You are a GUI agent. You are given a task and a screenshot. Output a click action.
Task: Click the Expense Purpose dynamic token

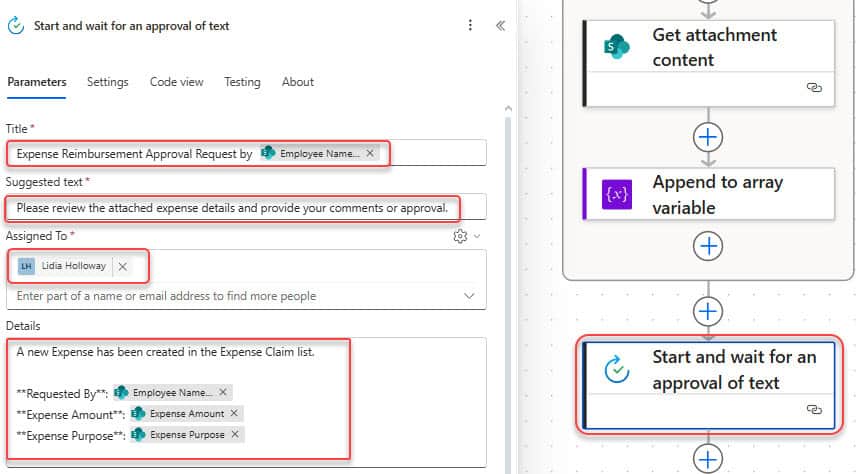pos(188,434)
